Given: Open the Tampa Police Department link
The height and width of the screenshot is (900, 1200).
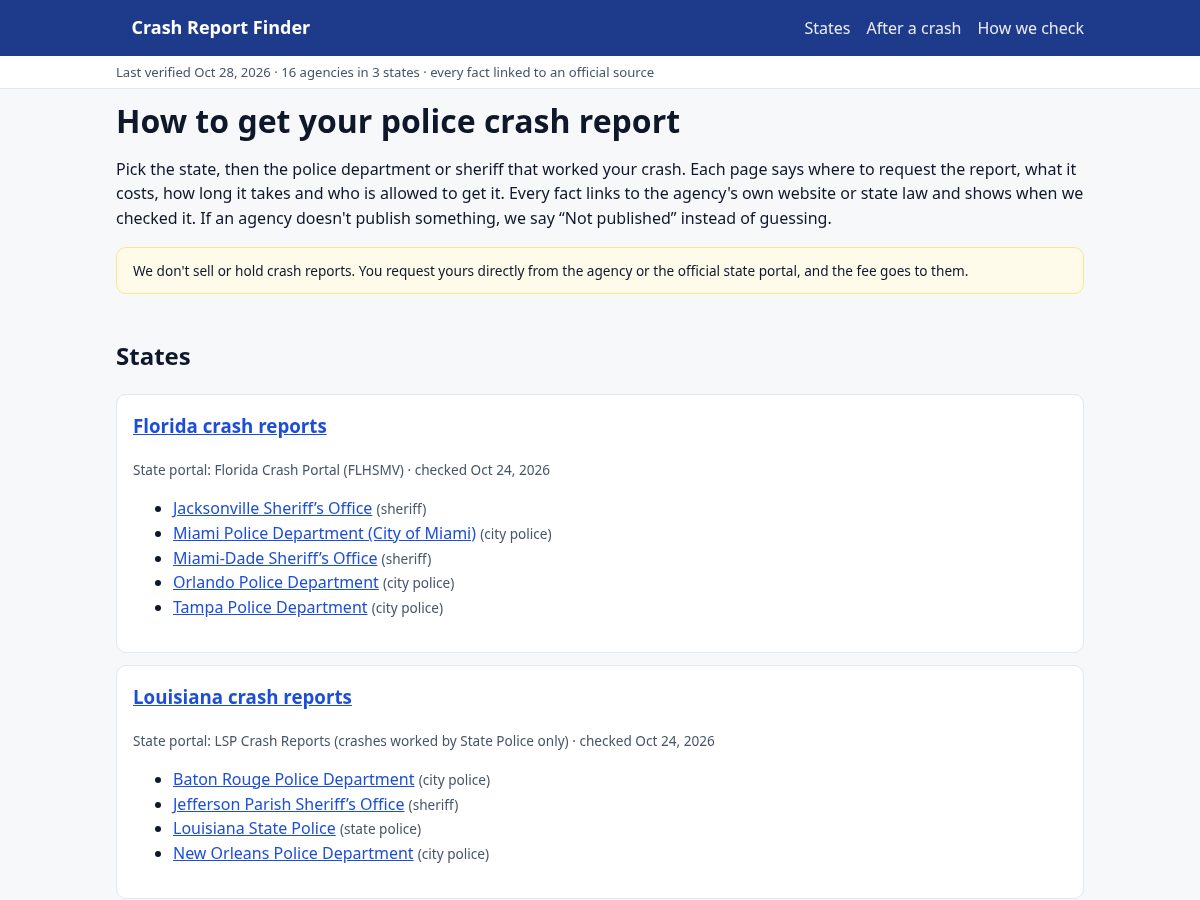Looking at the screenshot, I should coord(270,607).
